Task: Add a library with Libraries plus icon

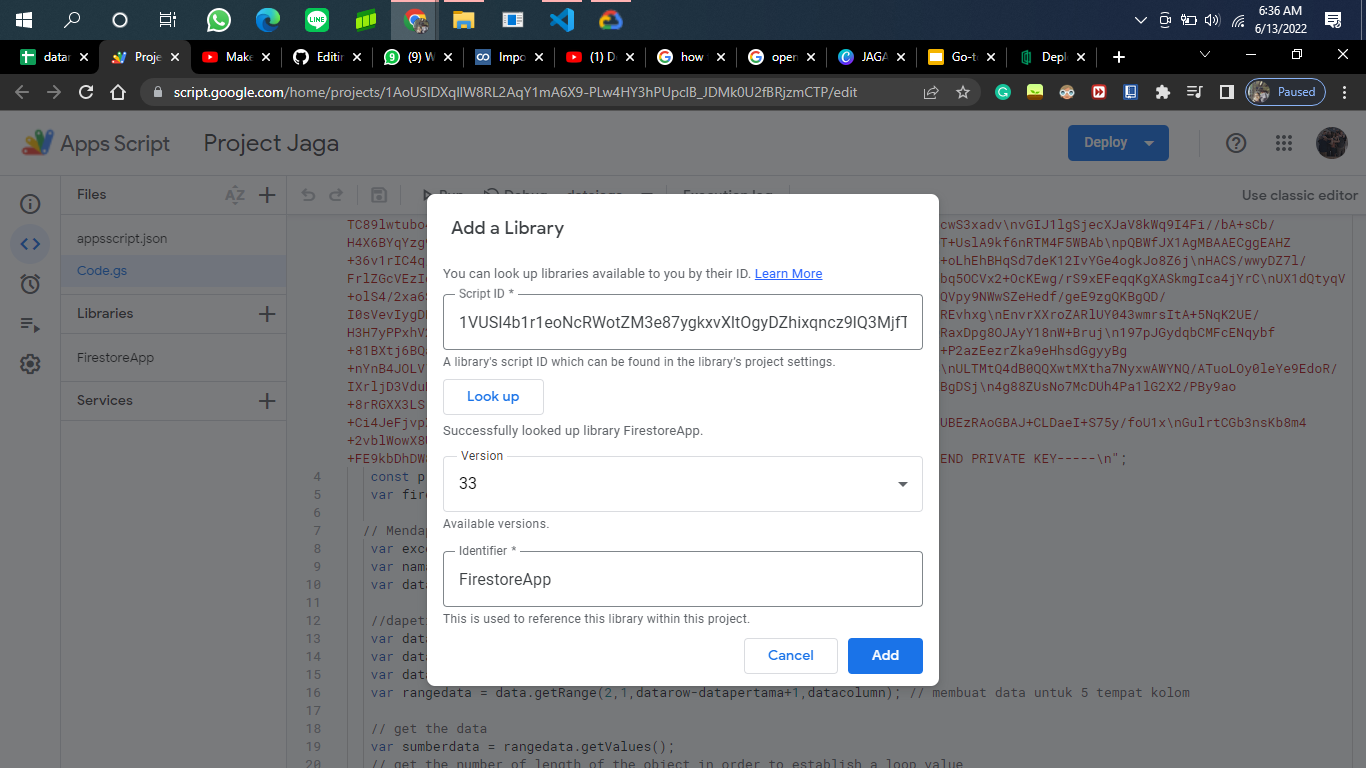Action: tap(267, 314)
